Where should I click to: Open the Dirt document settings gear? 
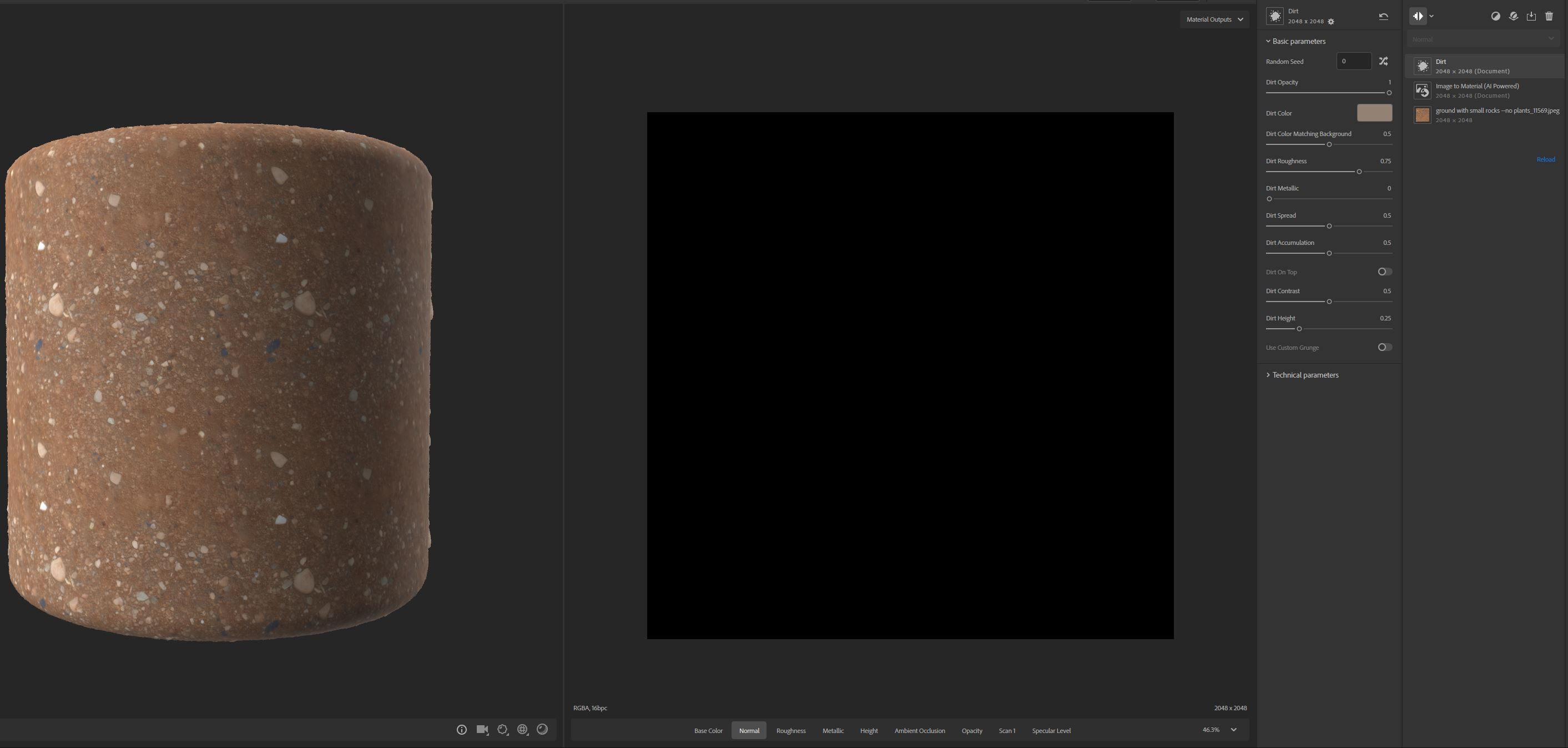pos(1330,21)
